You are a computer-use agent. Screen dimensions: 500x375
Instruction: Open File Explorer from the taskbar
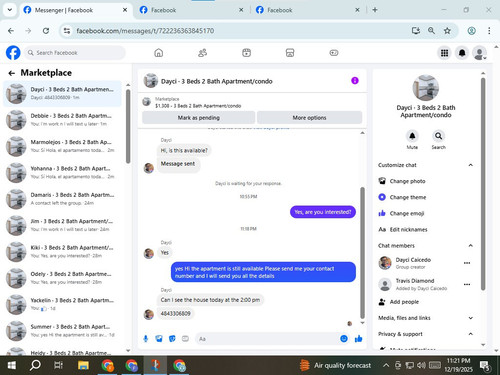(x=83, y=365)
